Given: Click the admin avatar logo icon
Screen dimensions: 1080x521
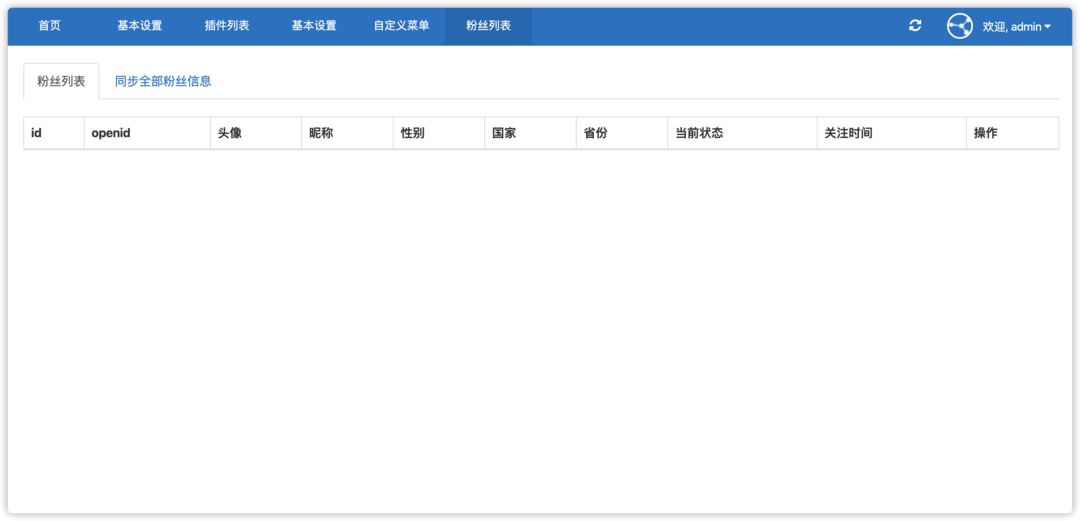Looking at the screenshot, I should point(959,26).
